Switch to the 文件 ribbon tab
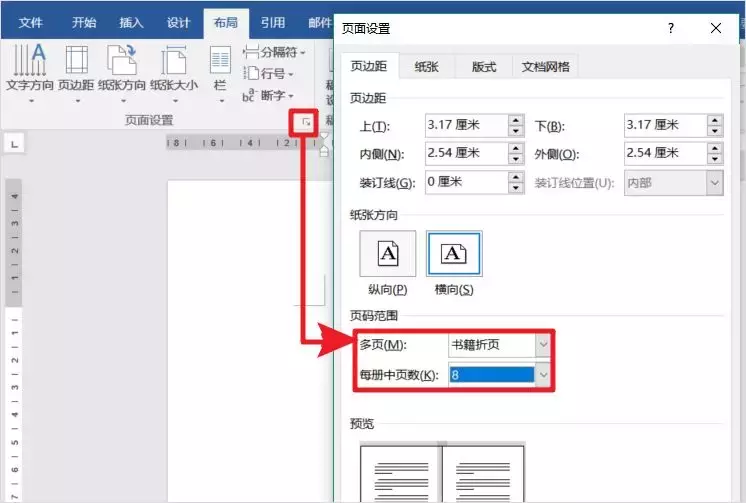The height and width of the screenshot is (503, 746). [30, 22]
